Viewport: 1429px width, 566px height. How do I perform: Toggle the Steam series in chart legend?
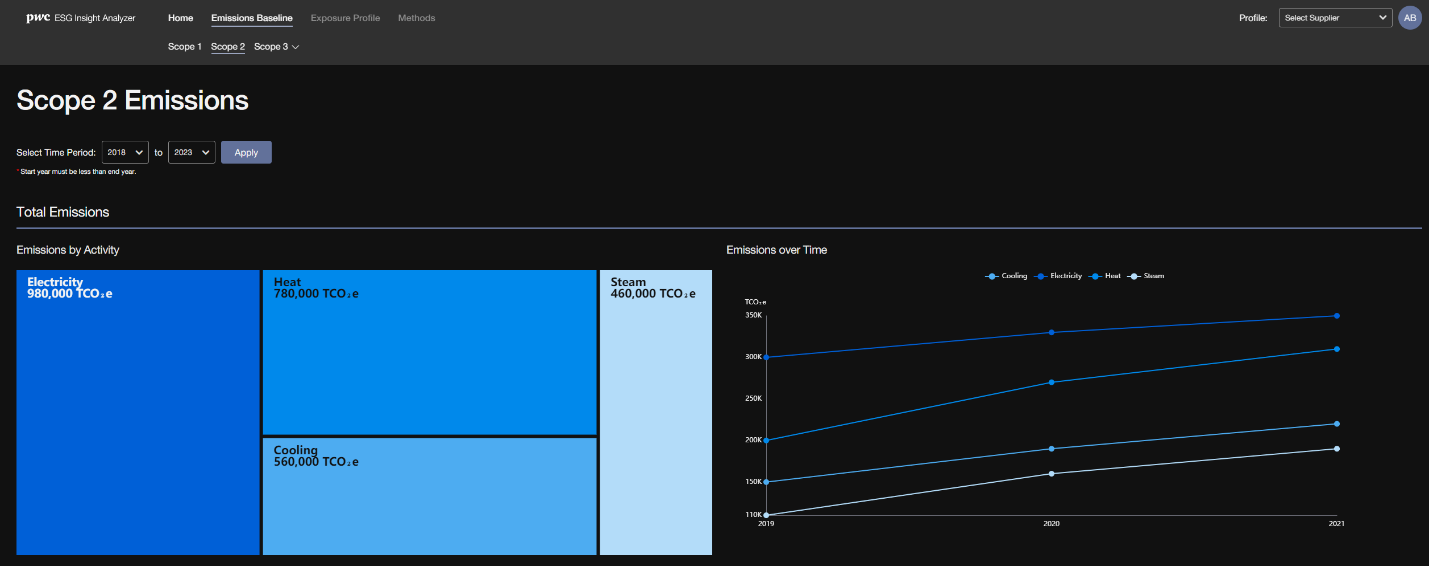pyautogui.click(x=1146, y=276)
